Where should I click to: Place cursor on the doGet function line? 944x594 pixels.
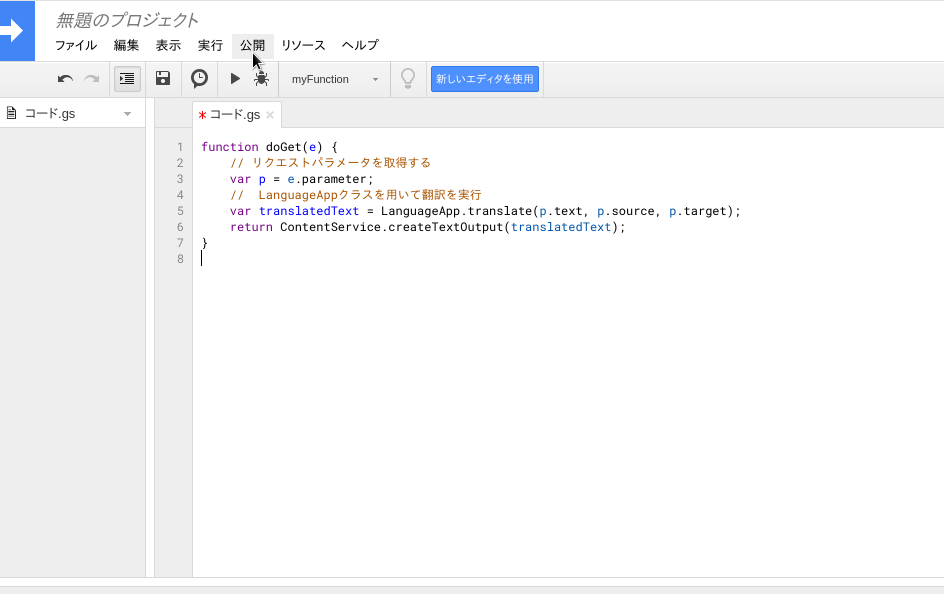click(x=270, y=146)
